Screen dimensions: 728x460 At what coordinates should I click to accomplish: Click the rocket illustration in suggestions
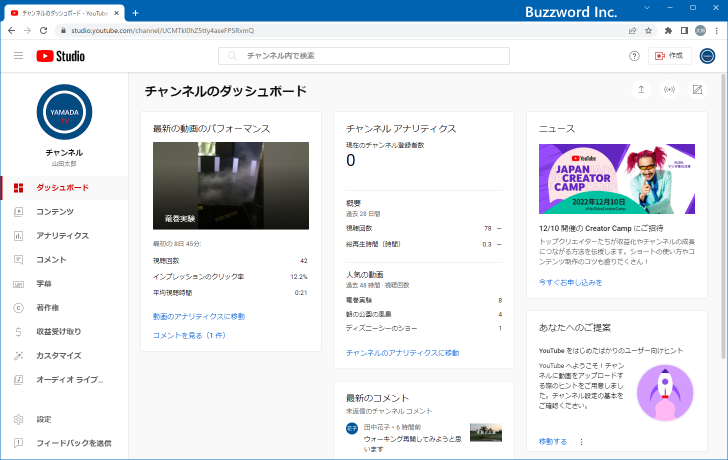tap(664, 393)
